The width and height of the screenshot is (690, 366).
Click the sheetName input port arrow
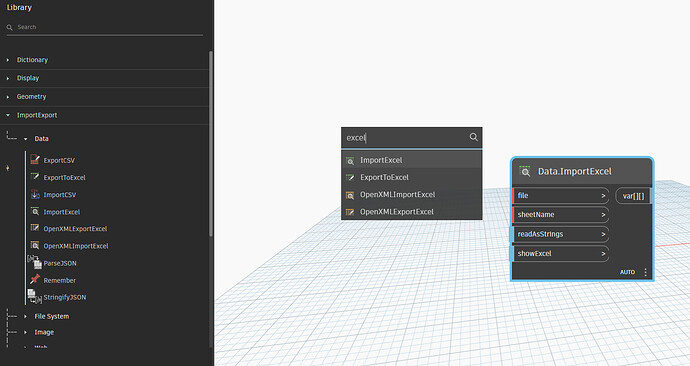[603, 215]
